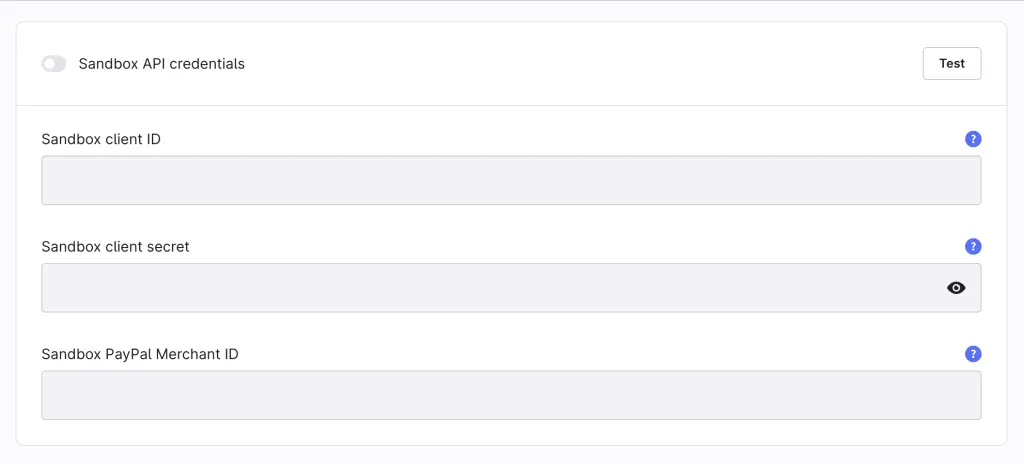
Task: Tap the question mark beside client secret
Action: (x=973, y=246)
